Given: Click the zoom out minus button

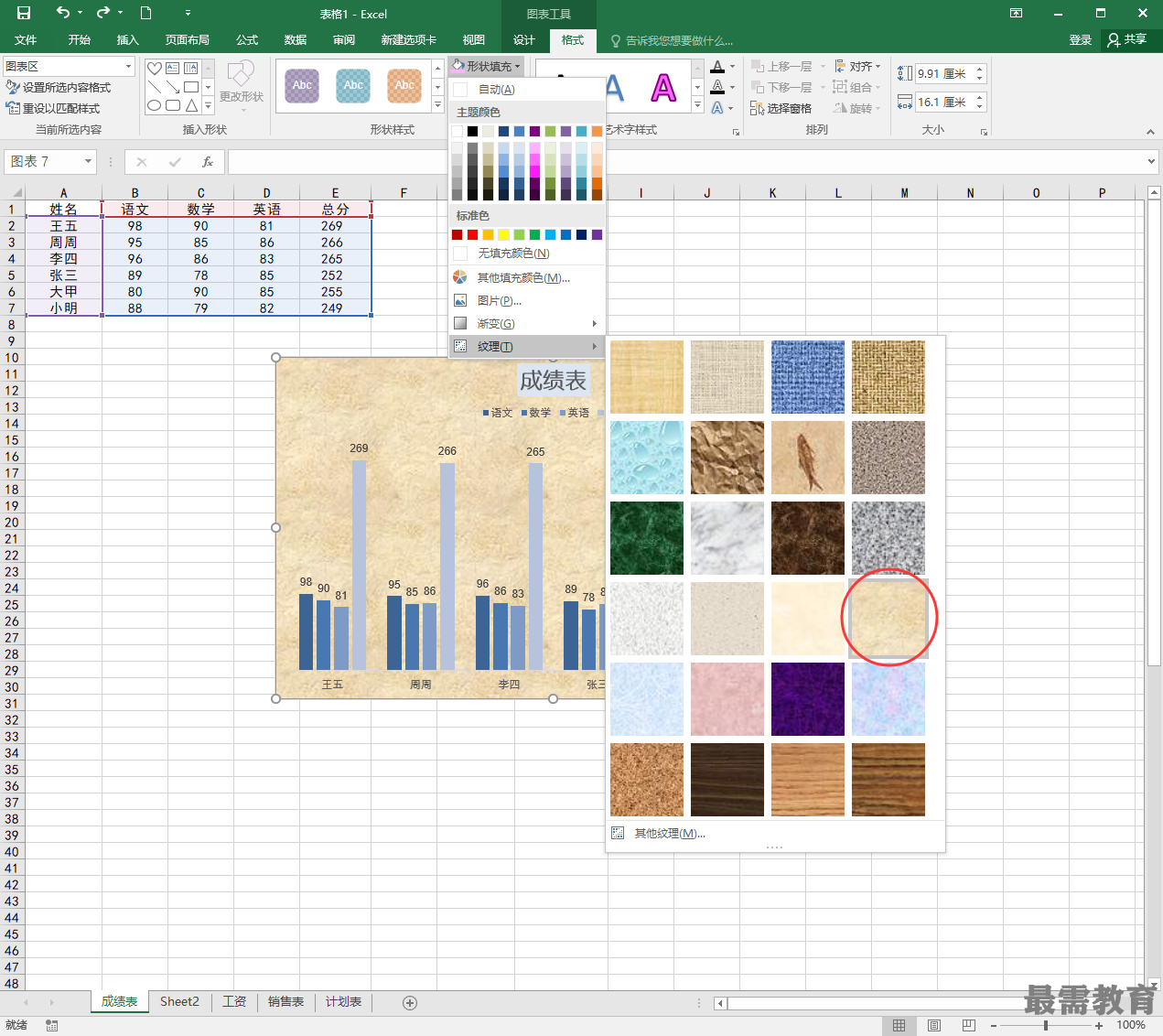Looking at the screenshot, I should pyautogui.click(x=994, y=1025).
